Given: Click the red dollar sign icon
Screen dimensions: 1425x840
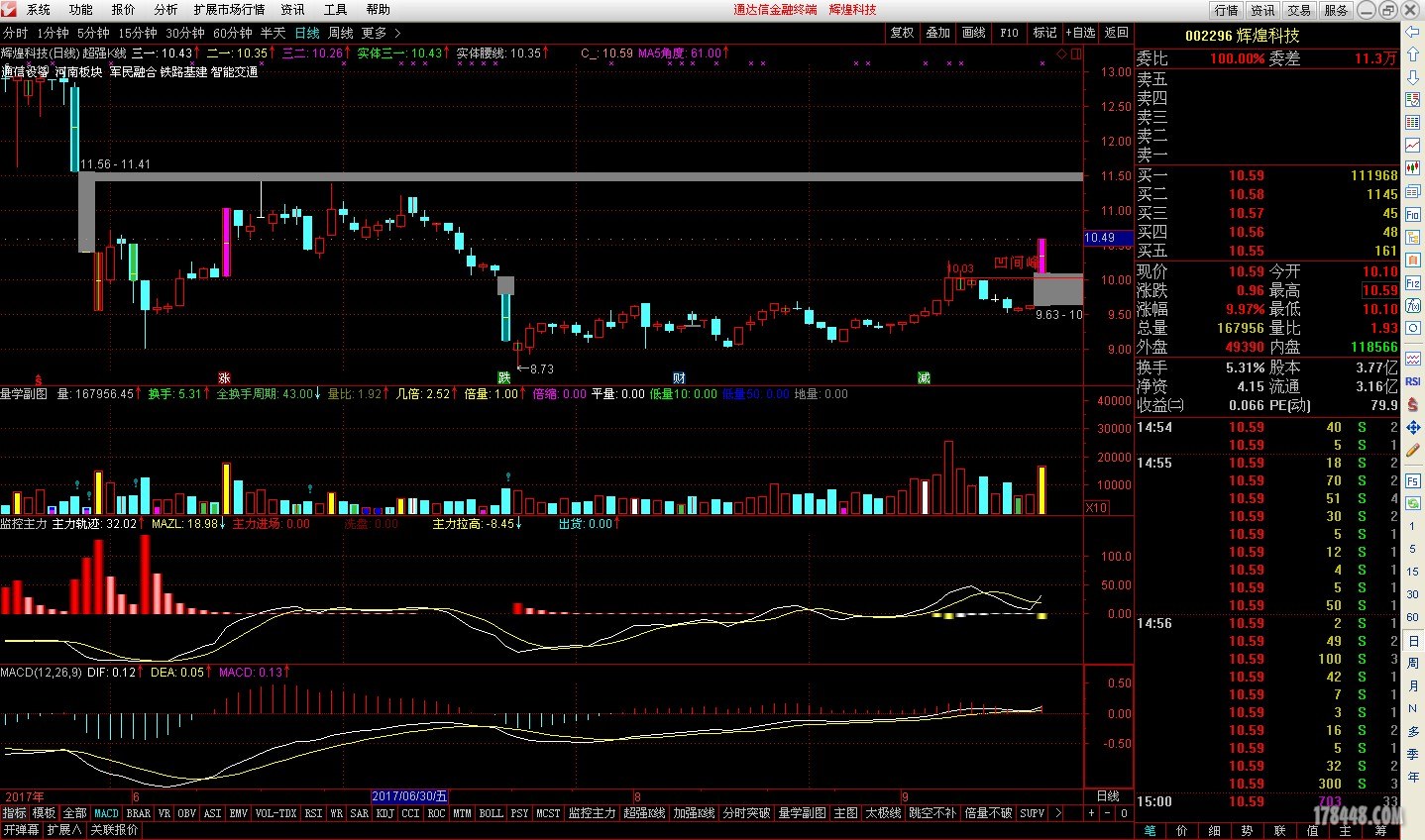Looking at the screenshot, I should (1413, 404).
